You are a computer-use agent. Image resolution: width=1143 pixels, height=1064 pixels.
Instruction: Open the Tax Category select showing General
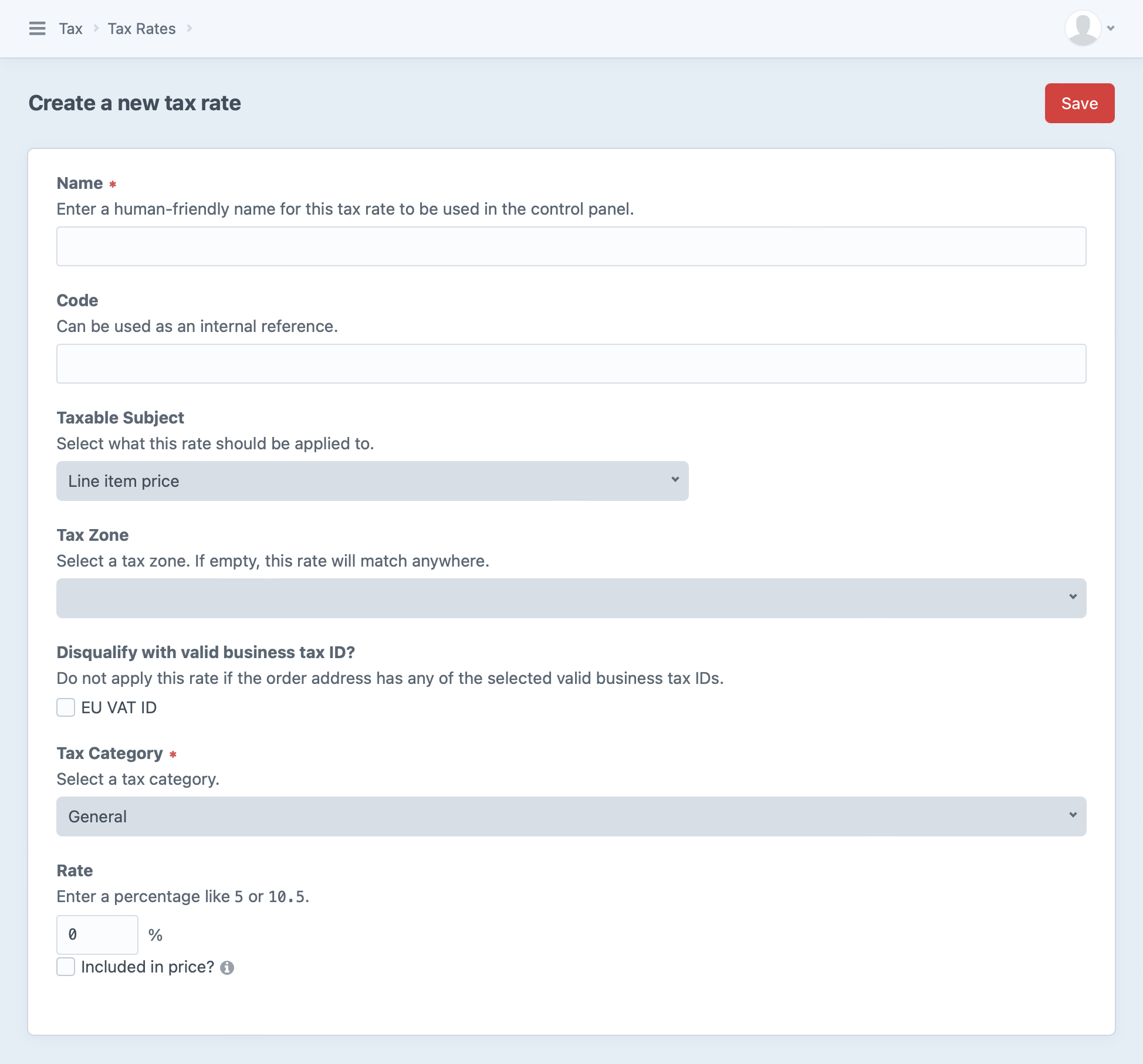point(571,816)
